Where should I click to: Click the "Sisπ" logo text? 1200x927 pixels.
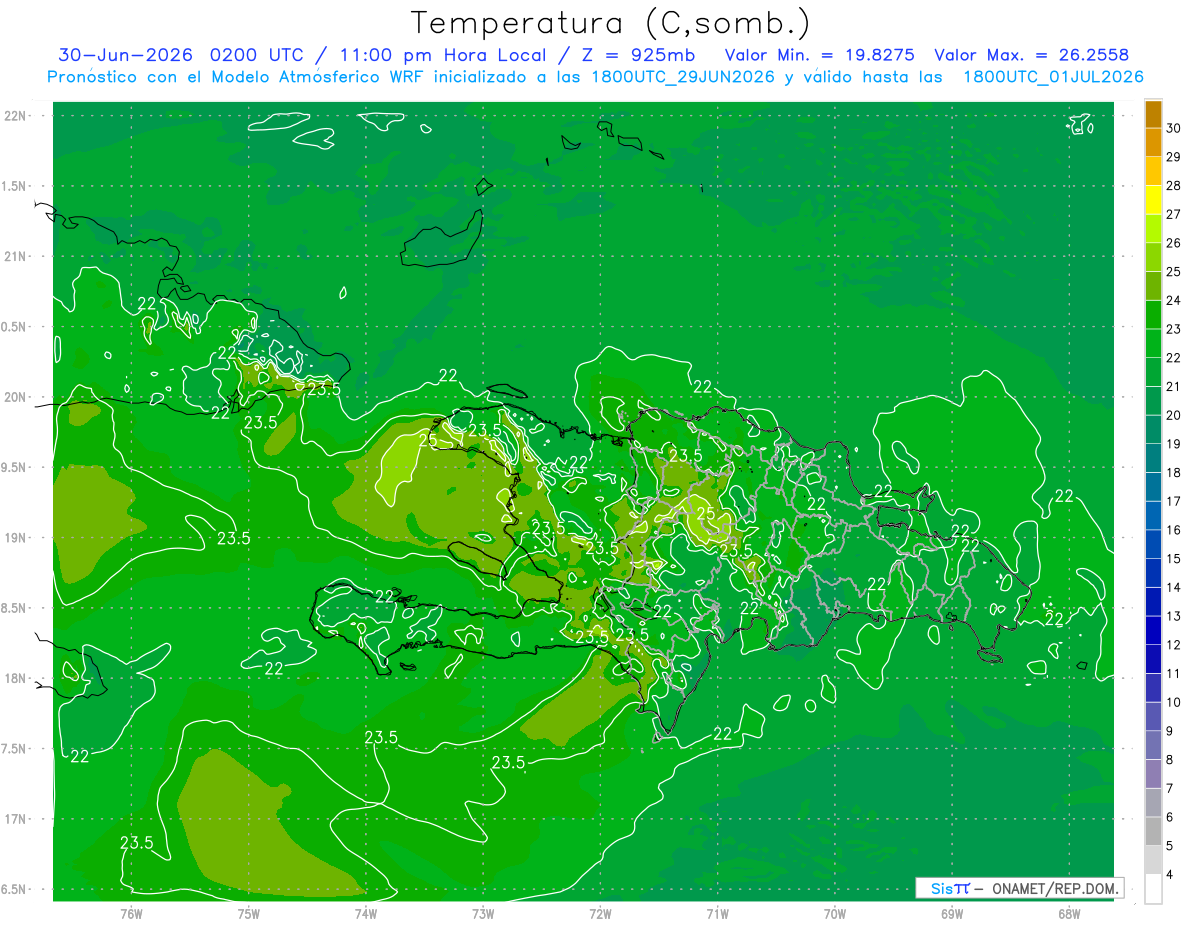(950, 888)
